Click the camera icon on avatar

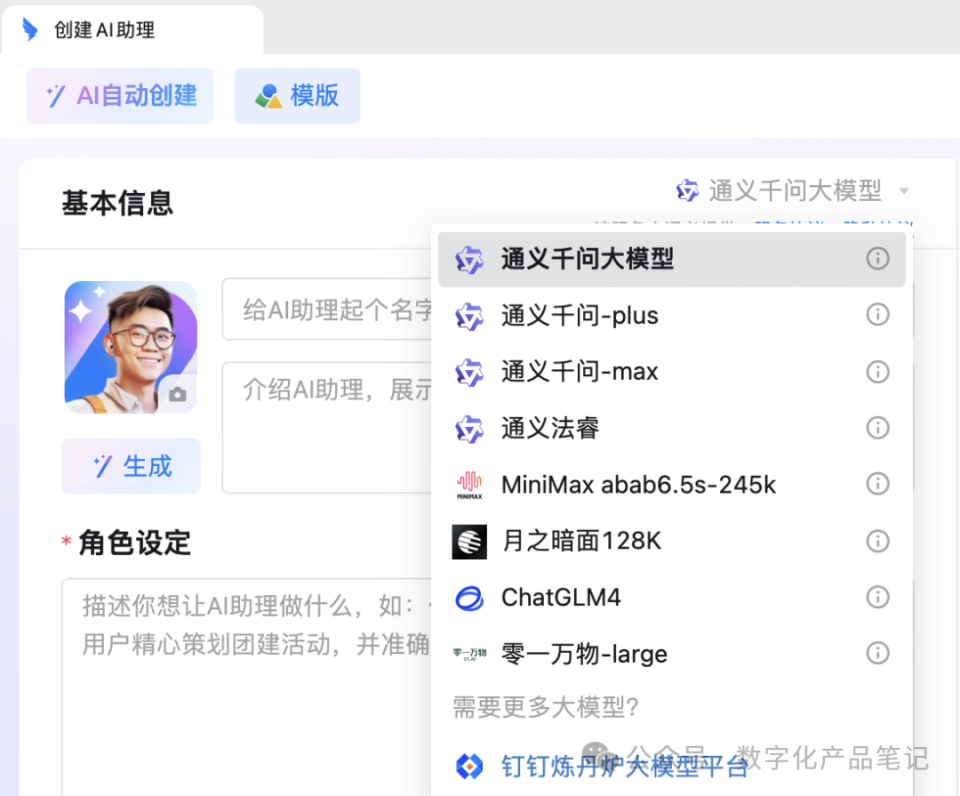tap(178, 394)
